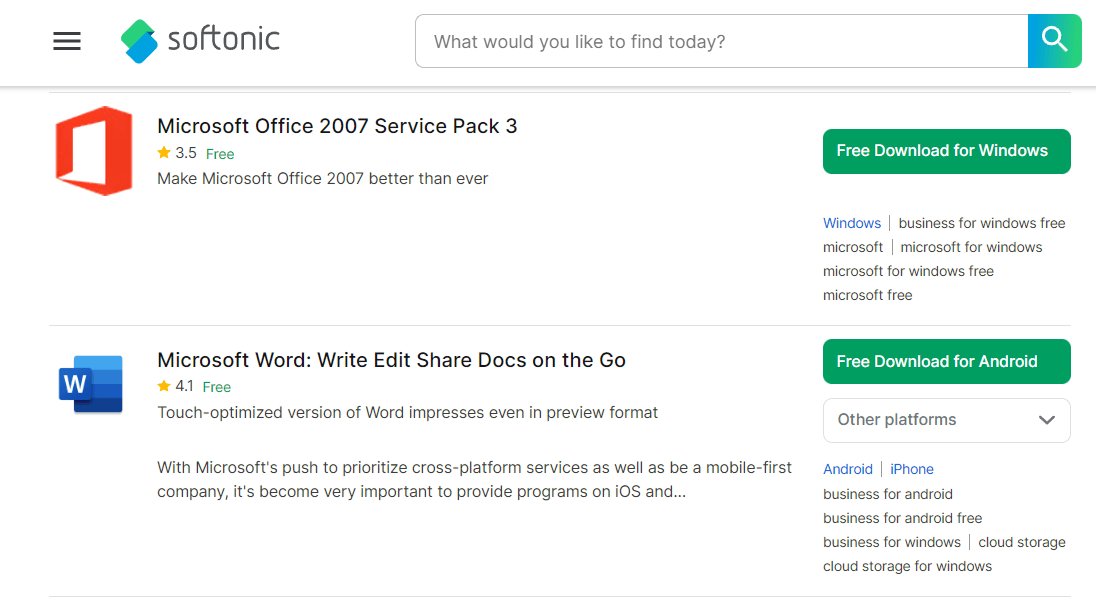Click the Microsoft Word app icon
The image size is (1096, 609).
90,384
